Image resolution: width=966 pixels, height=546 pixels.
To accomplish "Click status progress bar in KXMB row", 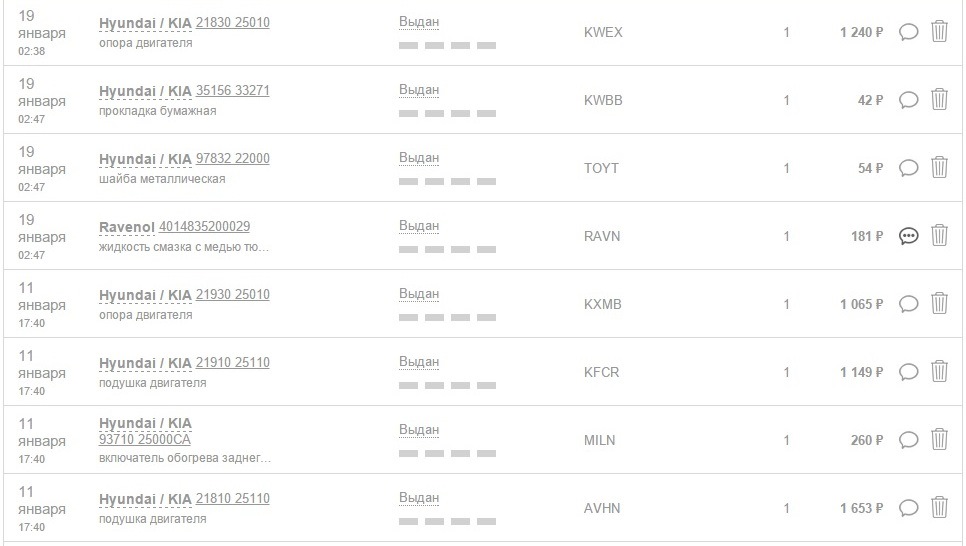I will tap(447, 317).
